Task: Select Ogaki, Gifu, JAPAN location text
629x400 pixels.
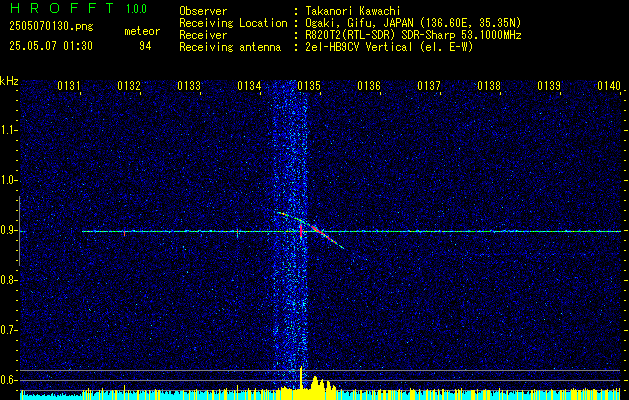Action: pos(413,23)
